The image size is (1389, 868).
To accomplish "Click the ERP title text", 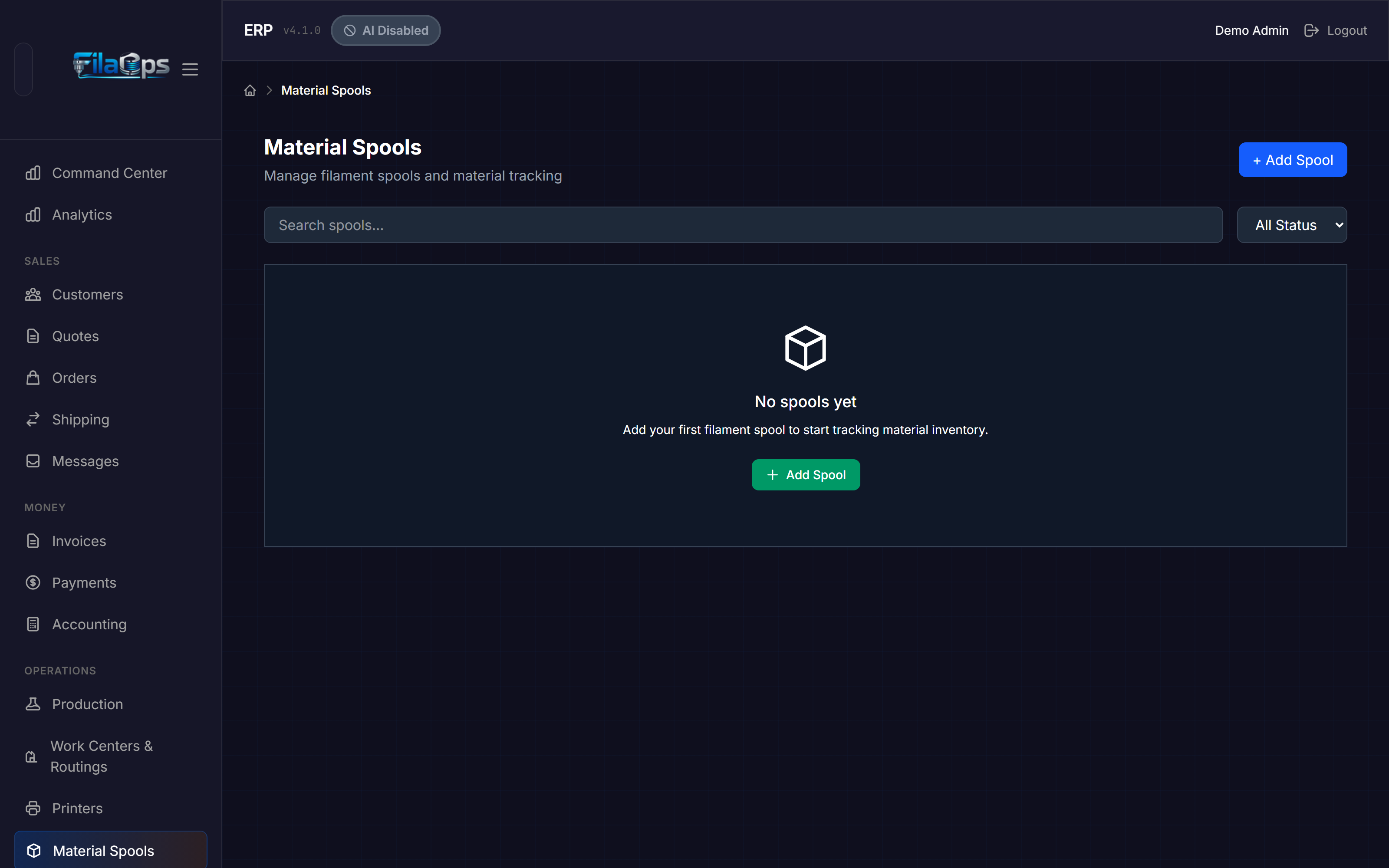I will click(x=258, y=30).
